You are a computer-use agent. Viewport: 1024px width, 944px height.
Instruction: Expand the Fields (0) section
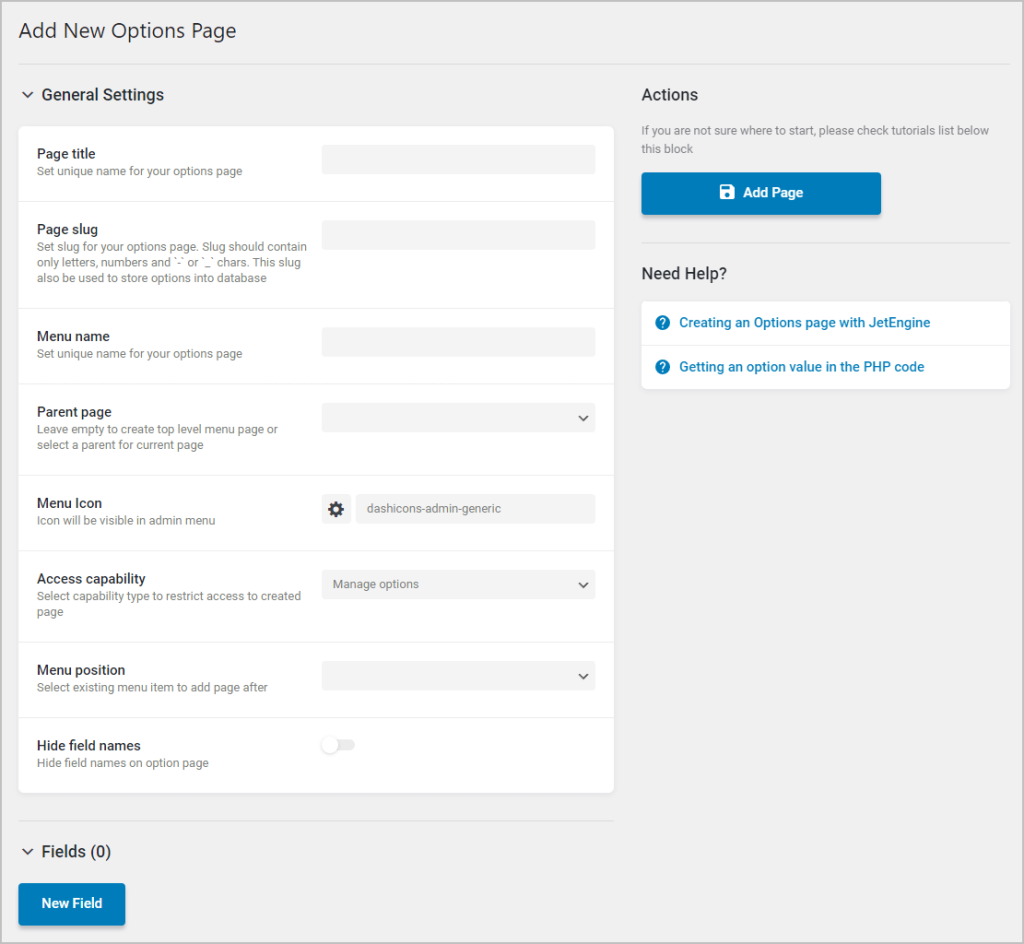(x=28, y=851)
